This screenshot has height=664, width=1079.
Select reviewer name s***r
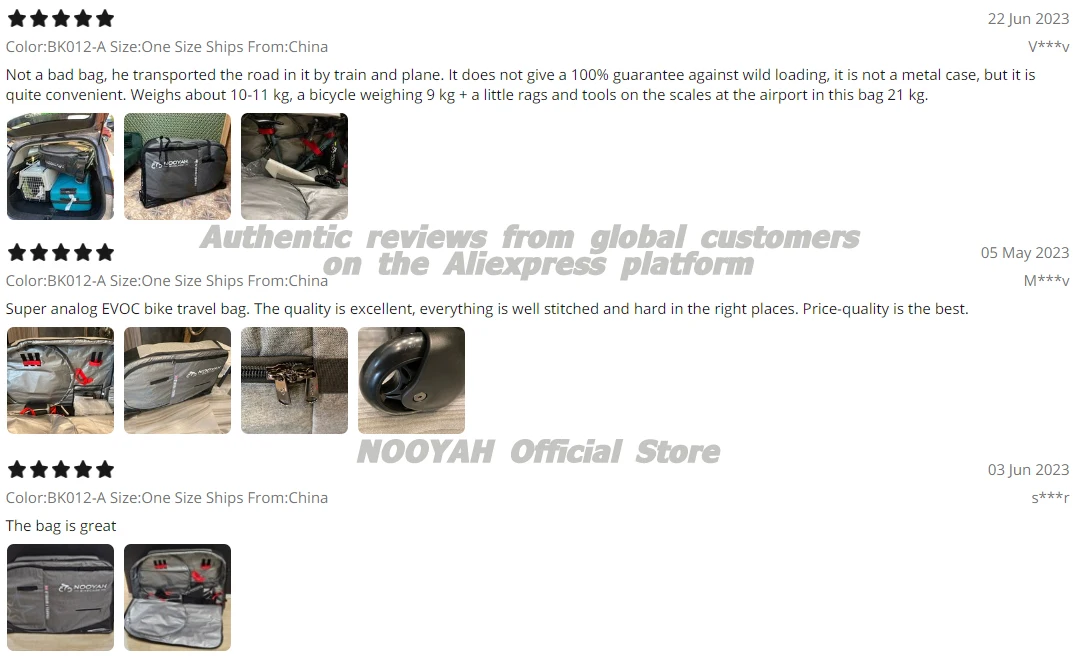point(1050,497)
